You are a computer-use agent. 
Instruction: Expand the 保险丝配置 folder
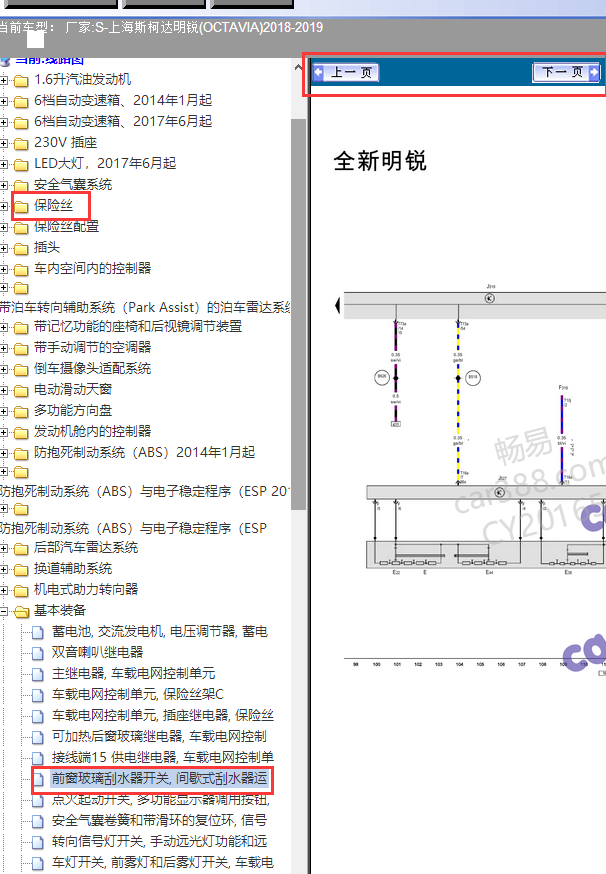point(4,227)
